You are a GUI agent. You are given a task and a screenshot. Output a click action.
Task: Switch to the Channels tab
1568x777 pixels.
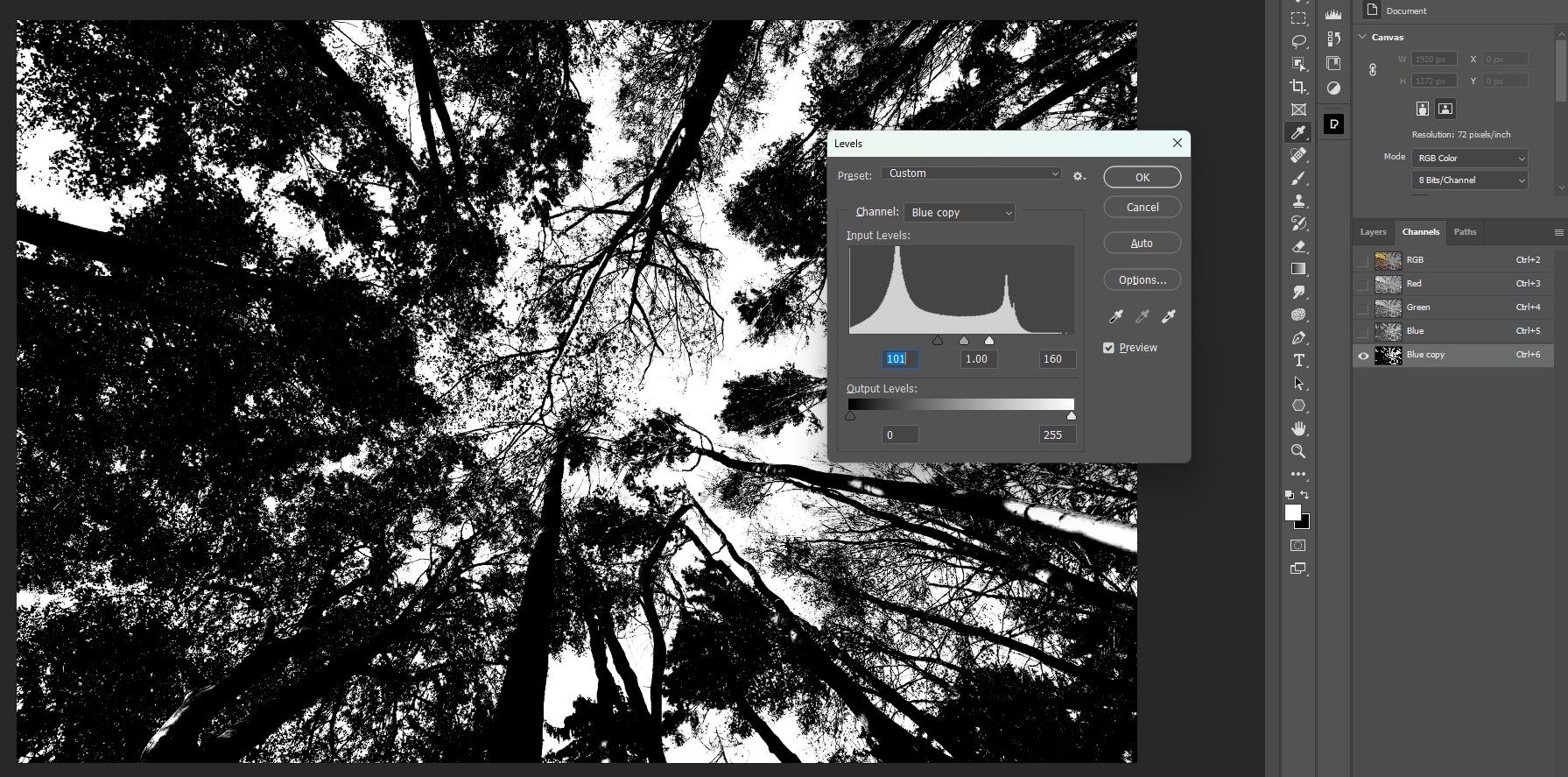(x=1420, y=232)
